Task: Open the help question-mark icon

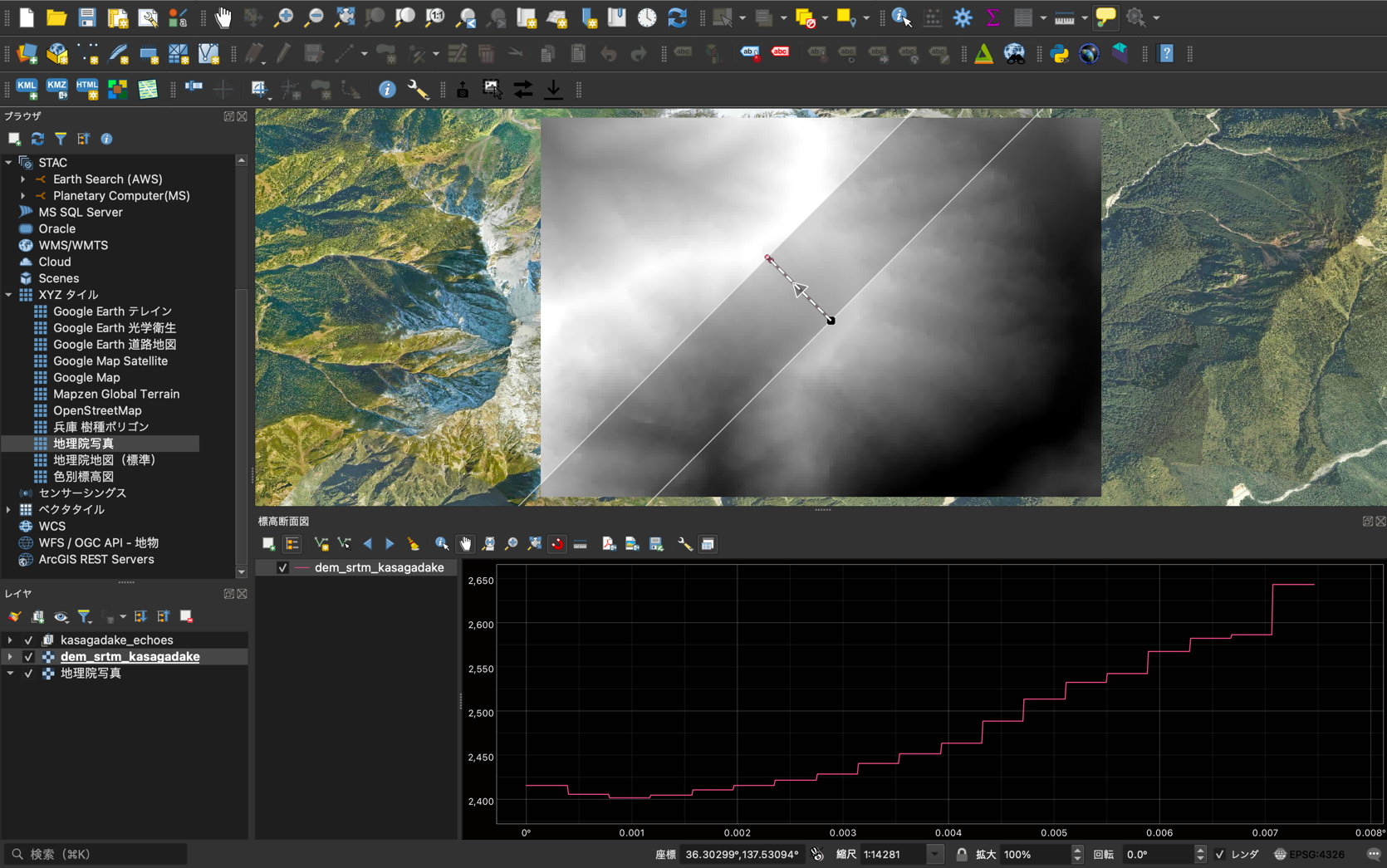Action: (x=1166, y=54)
